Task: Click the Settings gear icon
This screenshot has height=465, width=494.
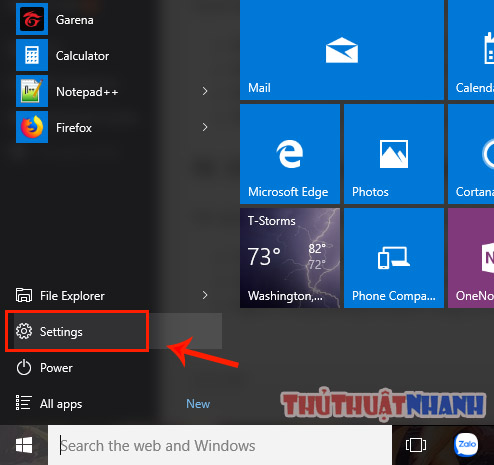Action: (24, 331)
